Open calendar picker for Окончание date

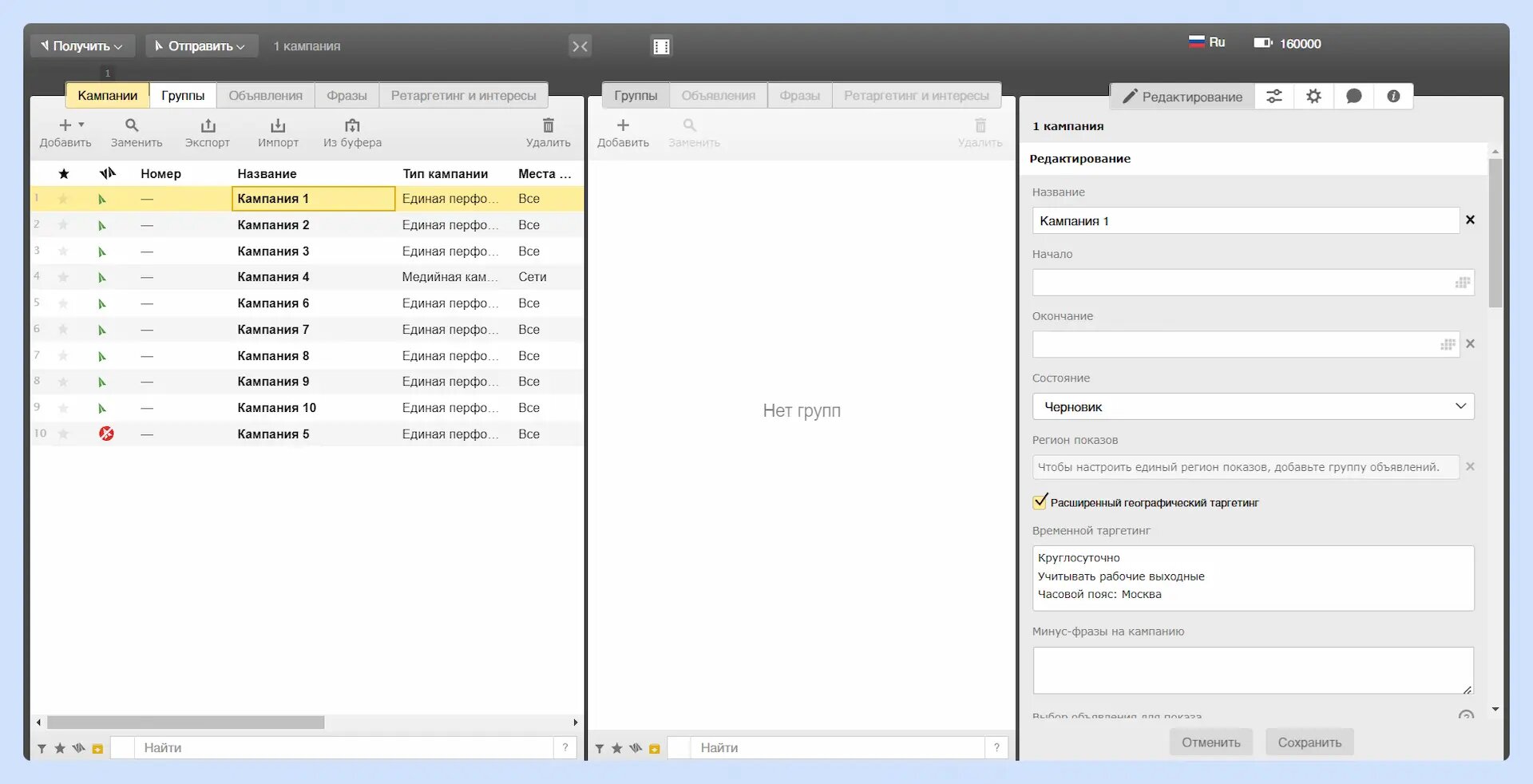(1448, 345)
